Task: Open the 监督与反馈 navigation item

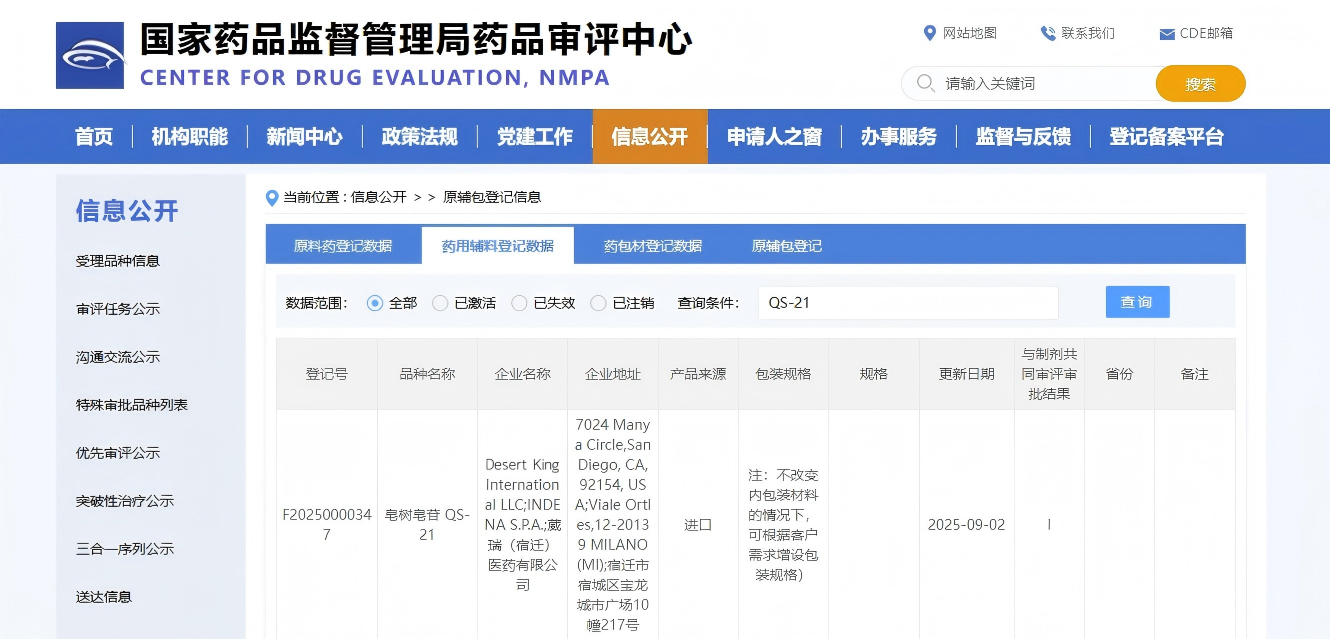Action: tap(1023, 137)
